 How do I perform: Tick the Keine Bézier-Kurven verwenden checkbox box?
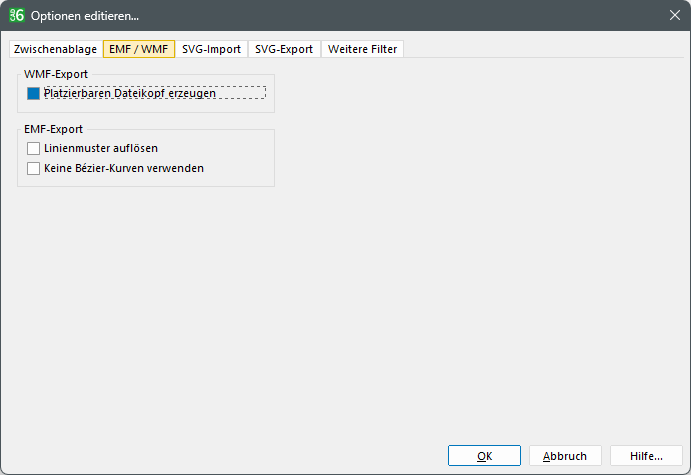[x=34, y=168]
